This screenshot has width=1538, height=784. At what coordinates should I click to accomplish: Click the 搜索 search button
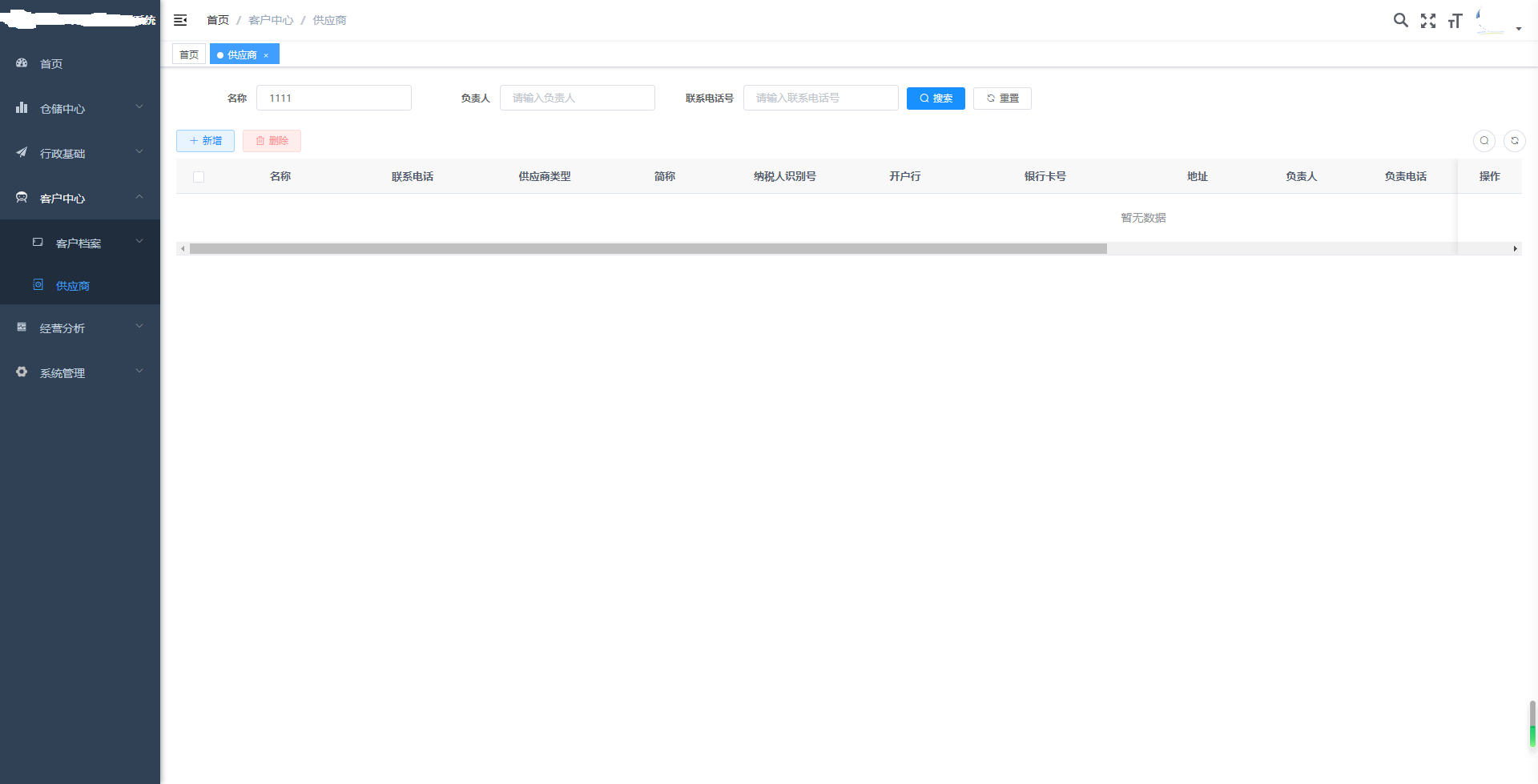tap(936, 99)
